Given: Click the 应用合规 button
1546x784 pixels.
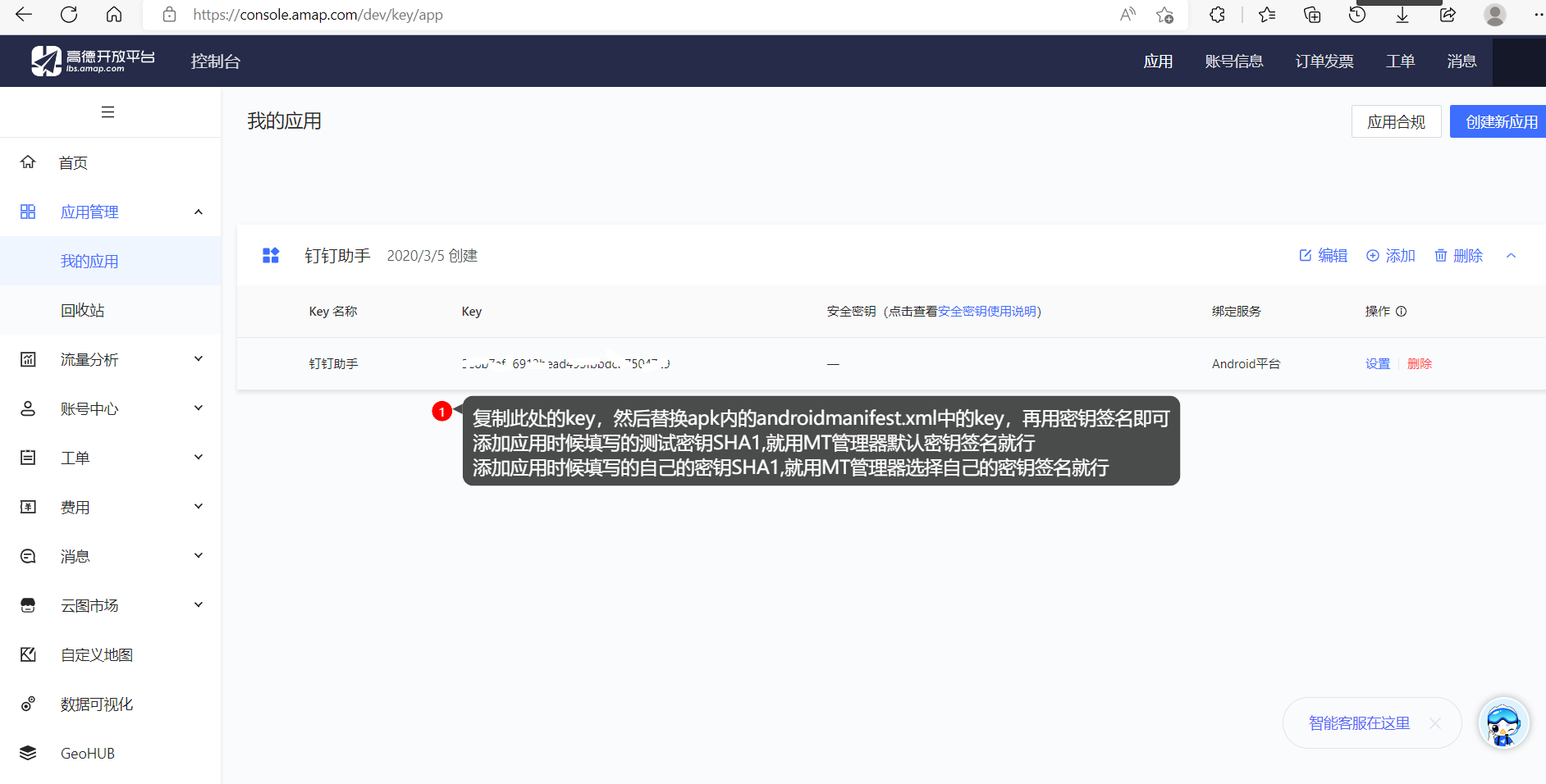Looking at the screenshot, I should [x=1396, y=121].
